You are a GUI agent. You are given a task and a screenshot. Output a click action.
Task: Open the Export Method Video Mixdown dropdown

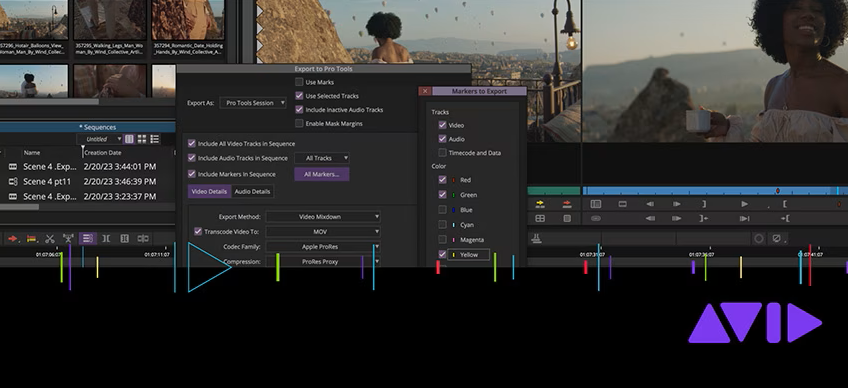click(x=323, y=216)
